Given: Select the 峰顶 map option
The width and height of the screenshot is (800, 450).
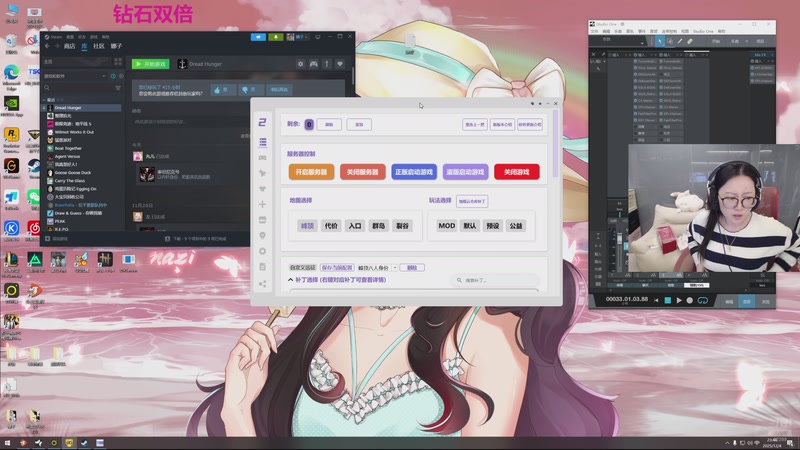Looking at the screenshot, I should coord(307,226).
